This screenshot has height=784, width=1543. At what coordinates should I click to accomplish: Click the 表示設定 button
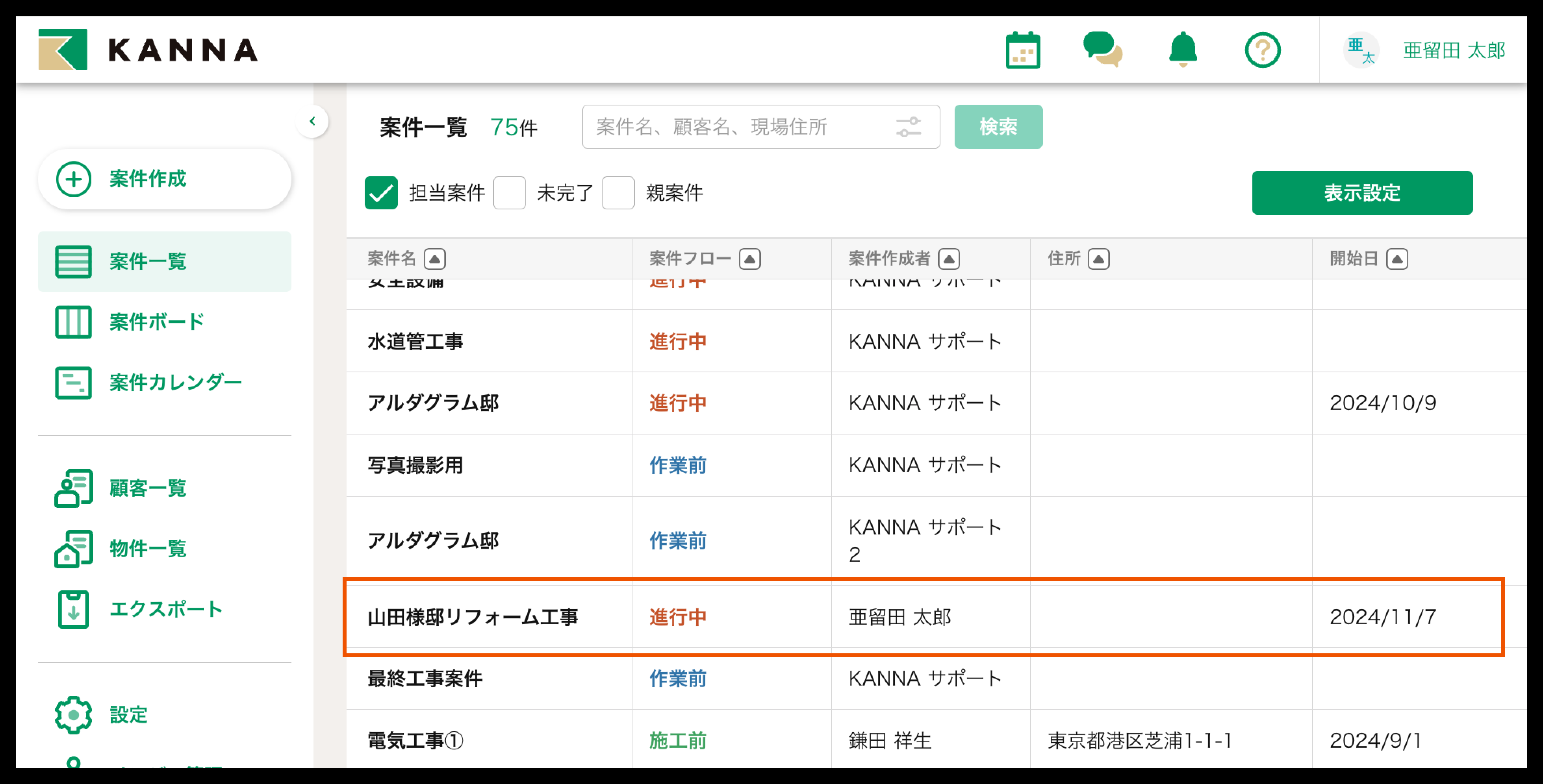(x=1361, y=193)
